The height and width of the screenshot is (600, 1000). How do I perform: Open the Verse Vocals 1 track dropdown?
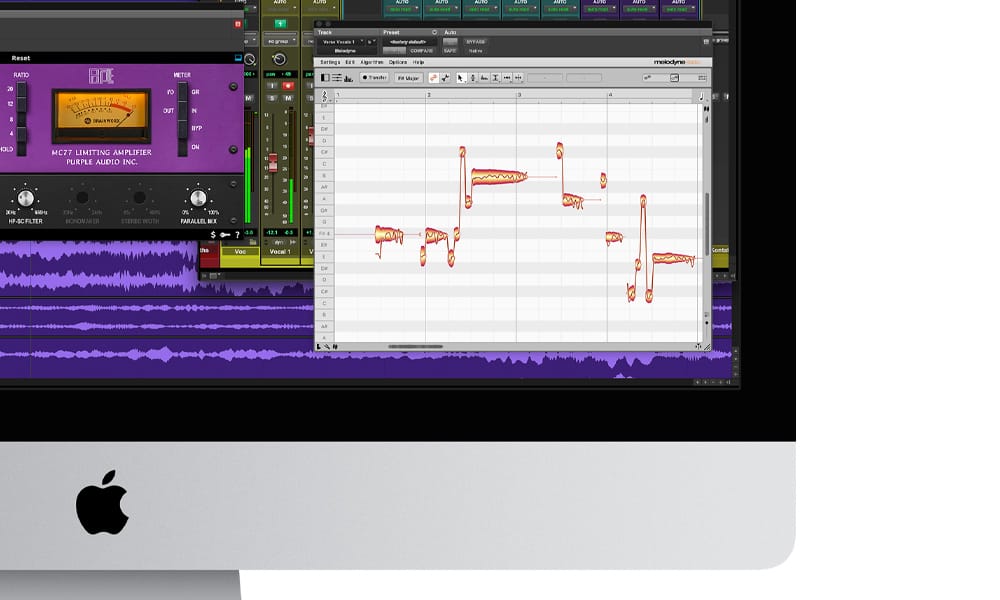tap(341, 42)
